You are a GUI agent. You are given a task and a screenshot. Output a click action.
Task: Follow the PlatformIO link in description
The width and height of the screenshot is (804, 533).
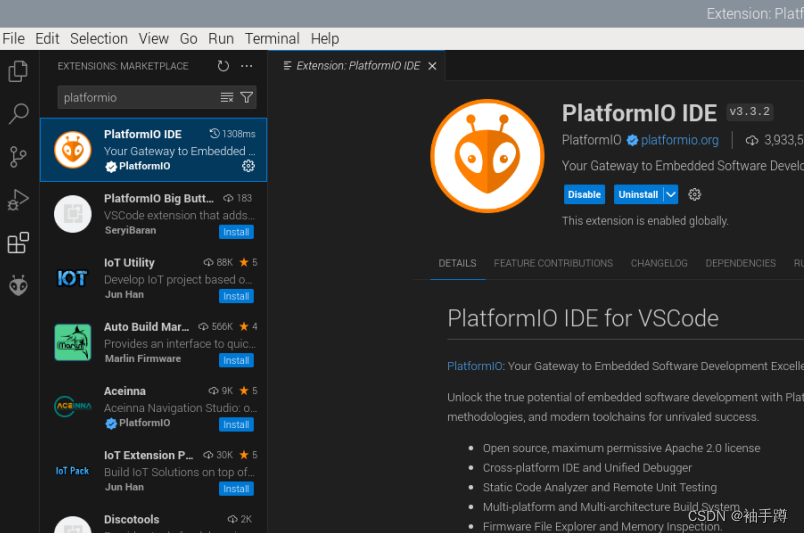coord(474,366)
